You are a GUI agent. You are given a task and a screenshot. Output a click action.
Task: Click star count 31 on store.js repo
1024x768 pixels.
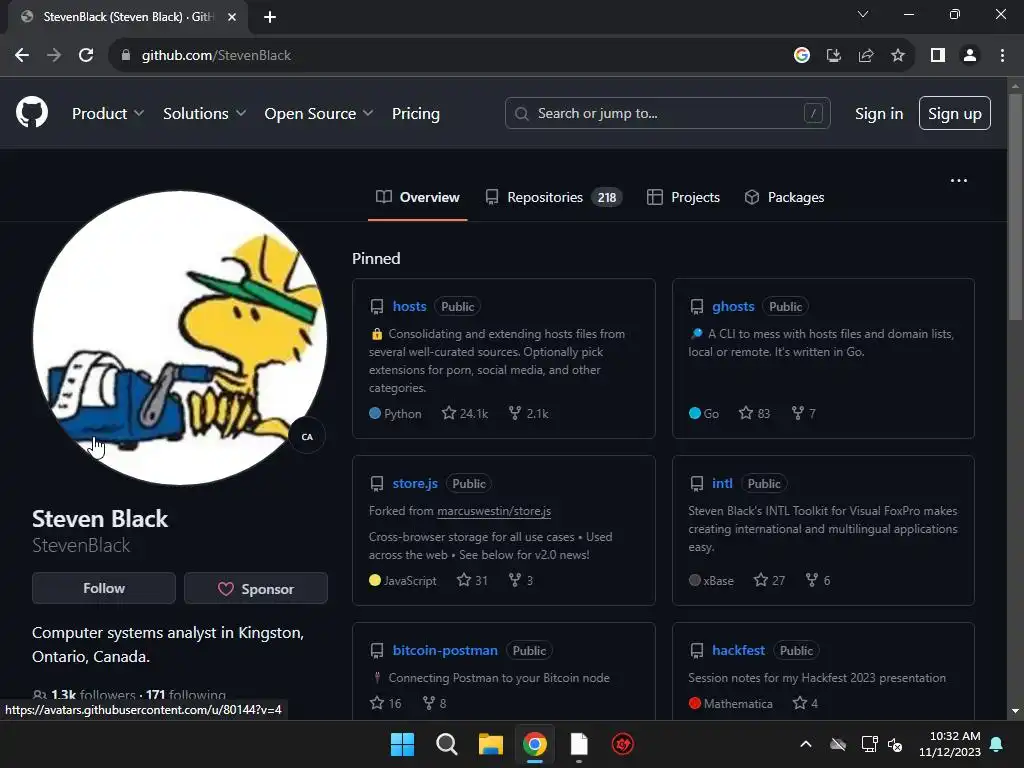point(472,580)
